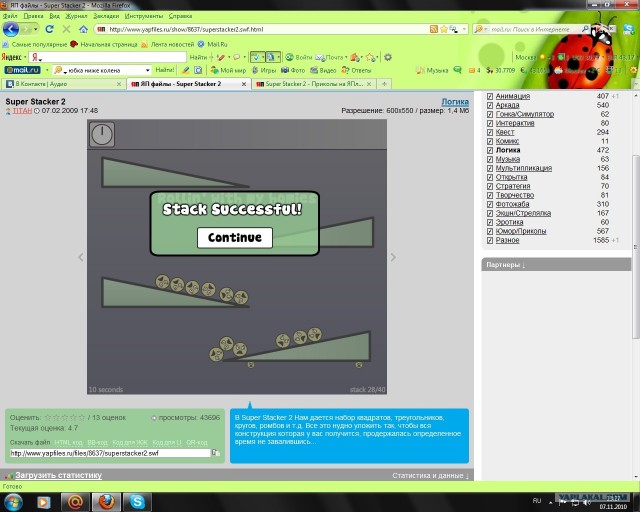
Task: Expand the Почта dropdown arrow
Action: coord(346,57)
